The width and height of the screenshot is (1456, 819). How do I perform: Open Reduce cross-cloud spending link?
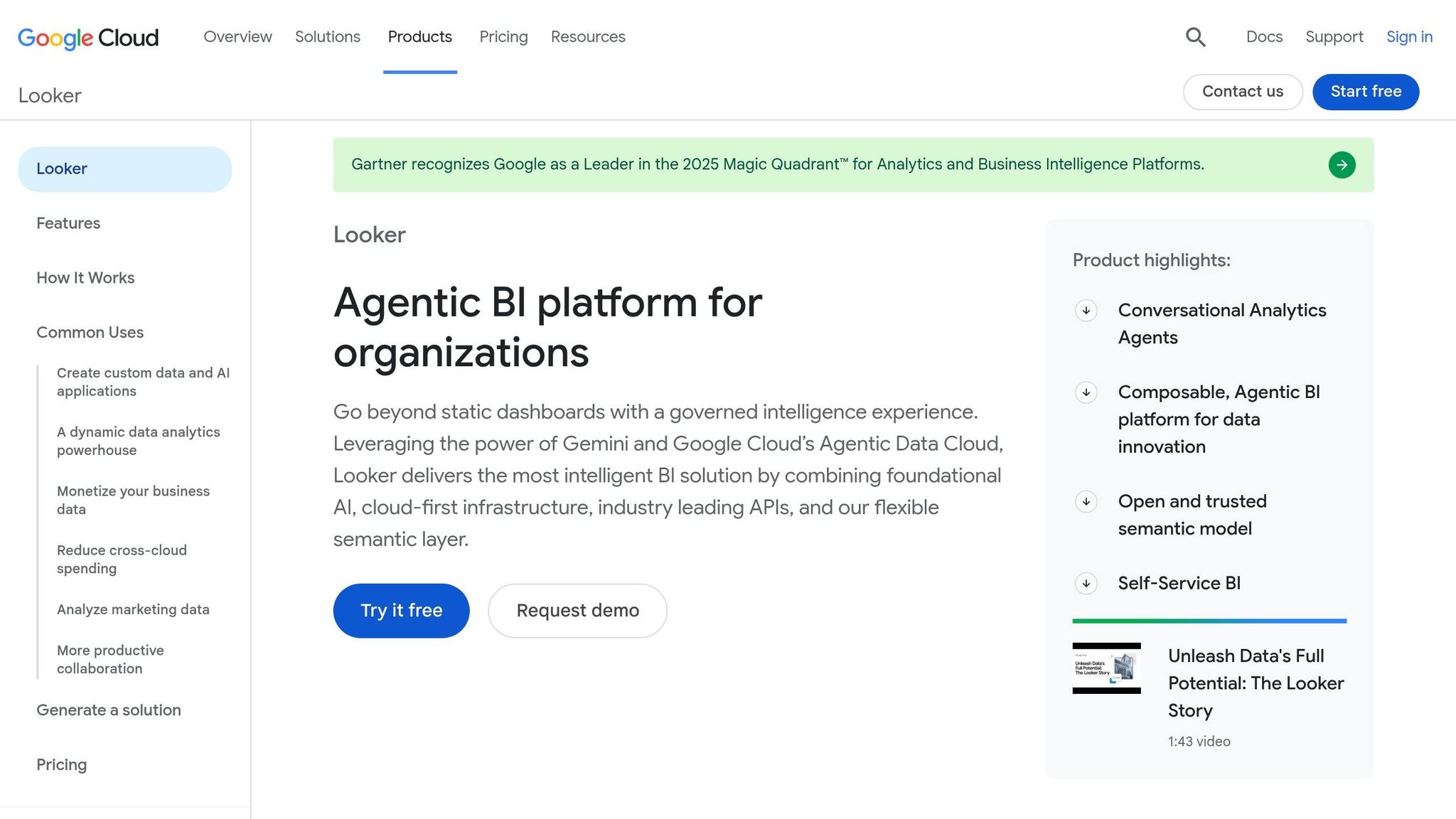point(122,559)
